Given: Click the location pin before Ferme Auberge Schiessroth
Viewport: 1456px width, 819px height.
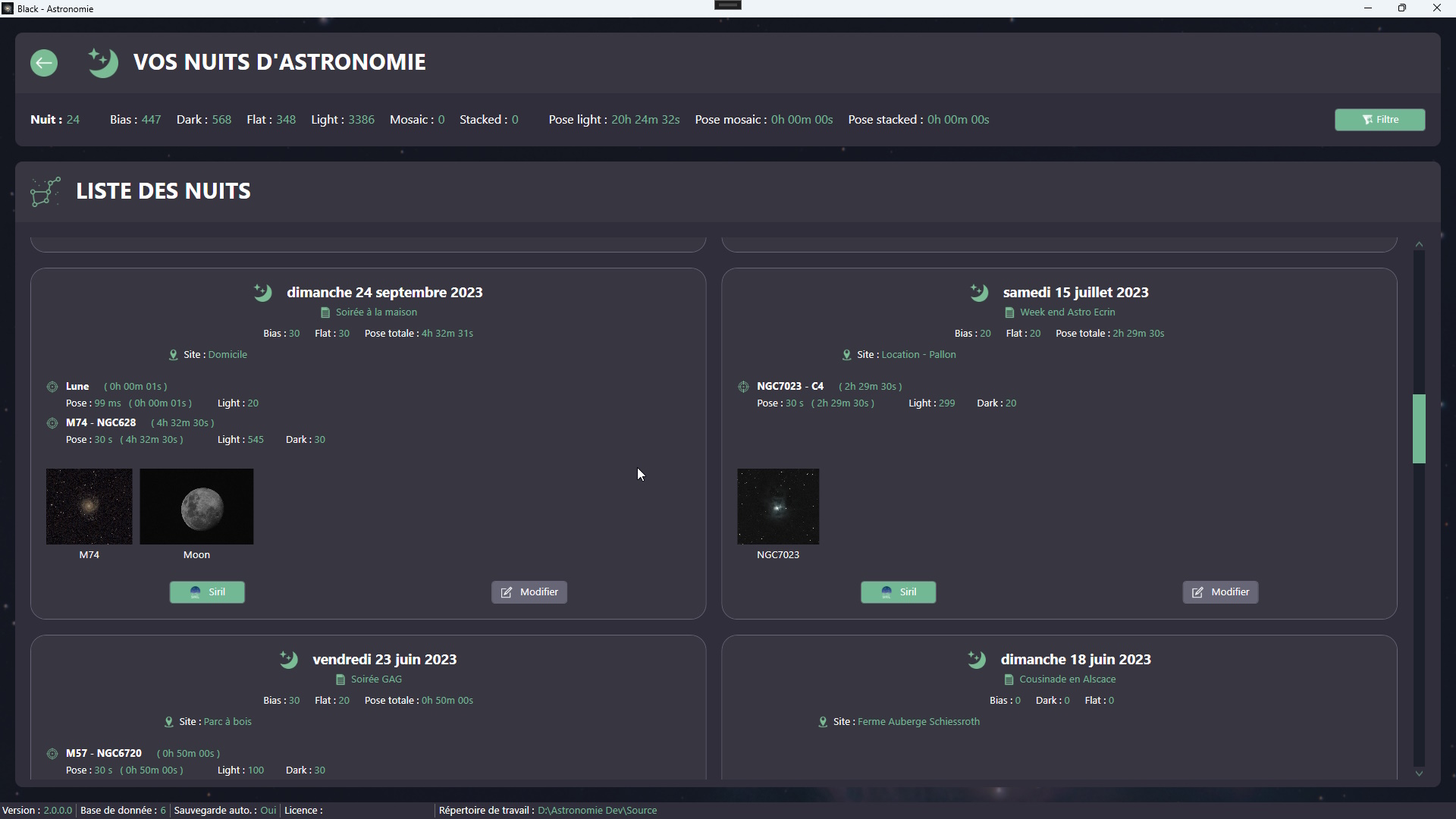Looking at the screenshot, I should [x=824, y=722].
